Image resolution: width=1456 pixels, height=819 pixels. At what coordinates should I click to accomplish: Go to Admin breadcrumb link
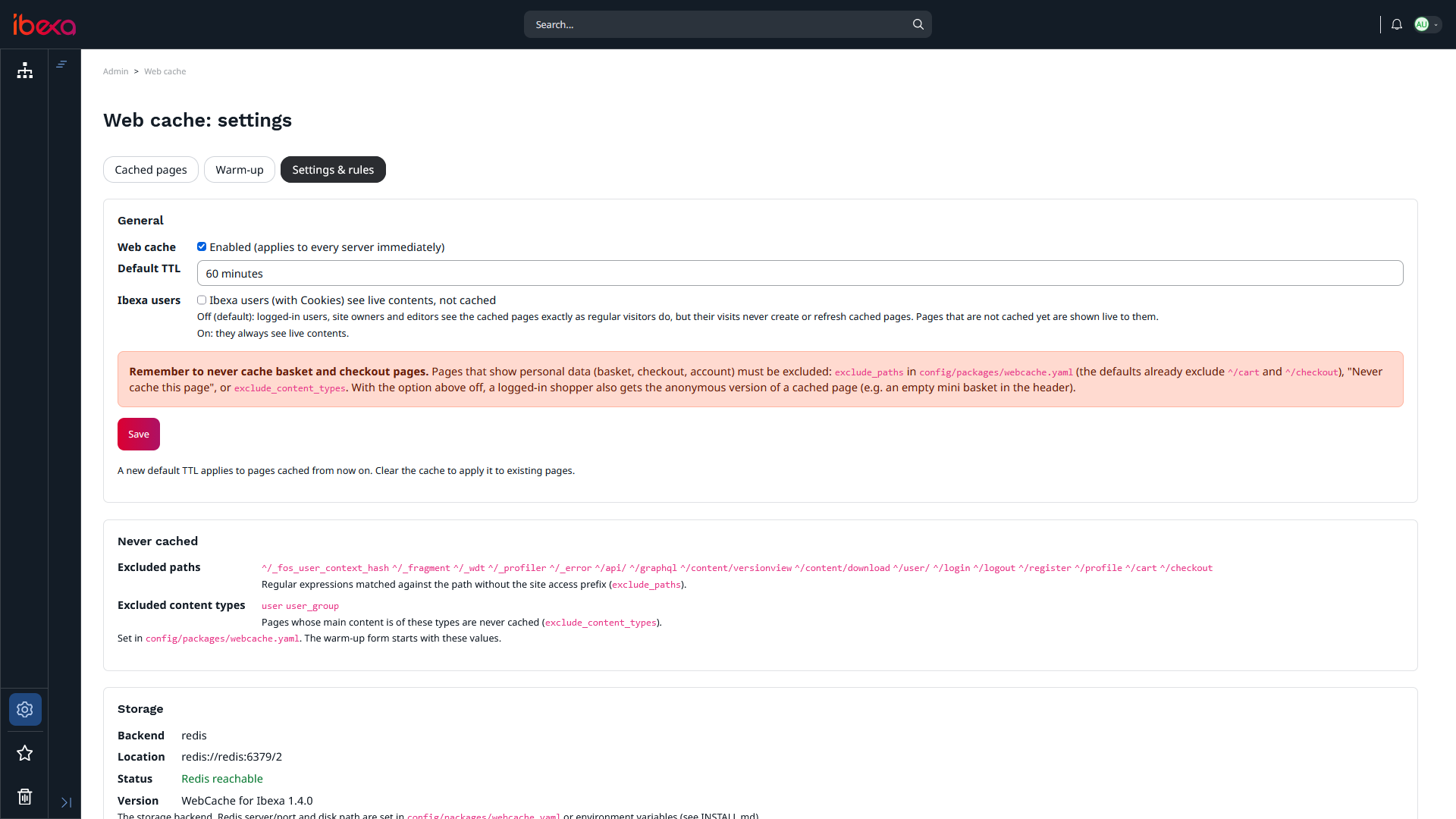pyautogui.click(x=115, y=71)
